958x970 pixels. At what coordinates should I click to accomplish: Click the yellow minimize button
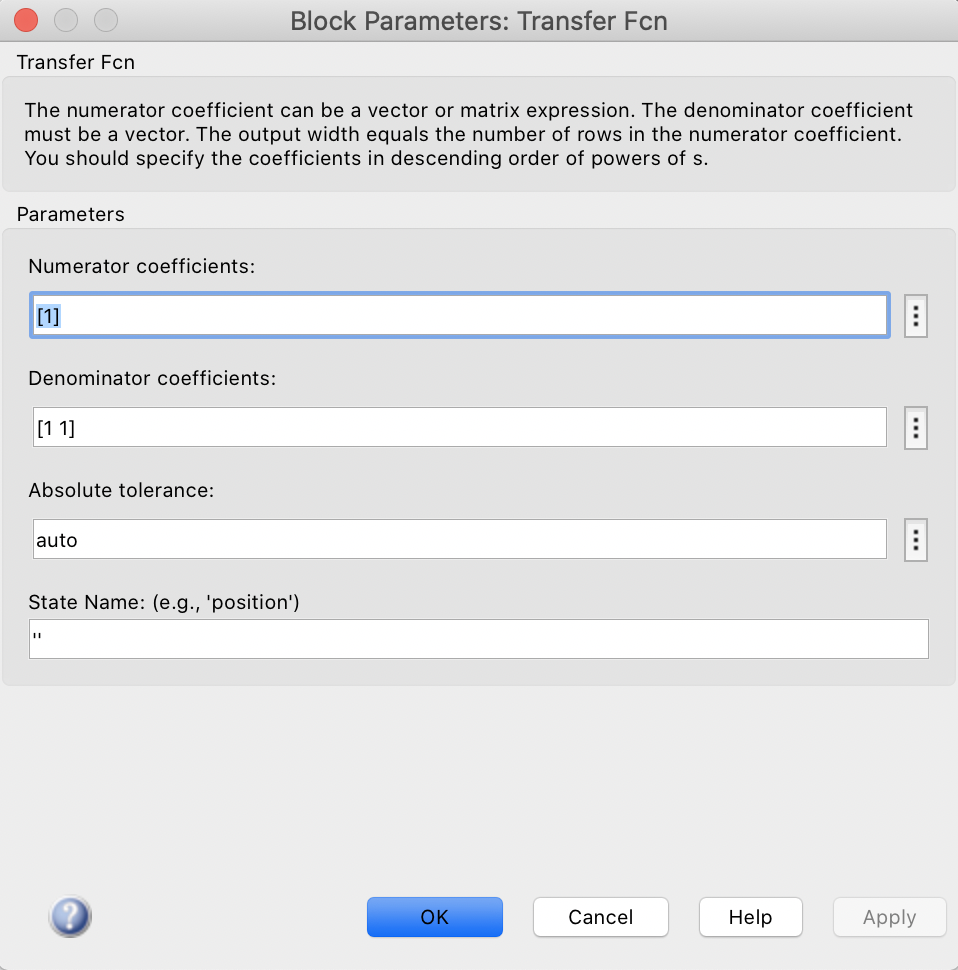point(65,19)
